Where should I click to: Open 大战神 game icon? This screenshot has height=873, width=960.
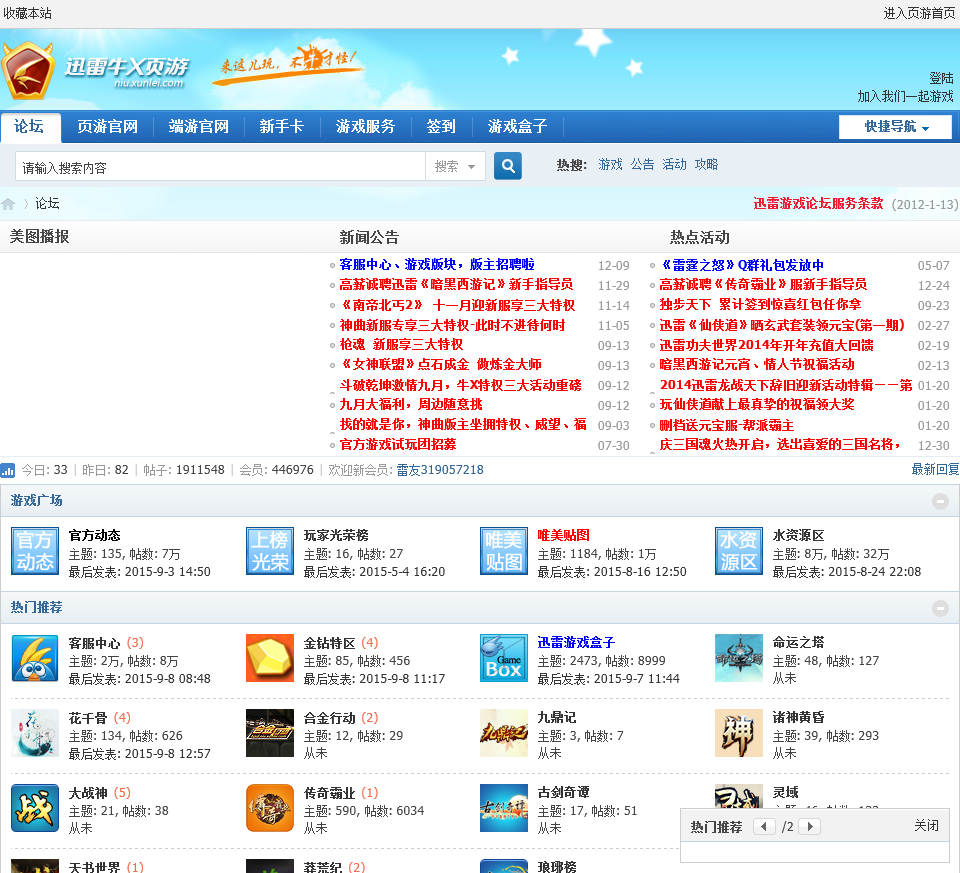(35, 808)
